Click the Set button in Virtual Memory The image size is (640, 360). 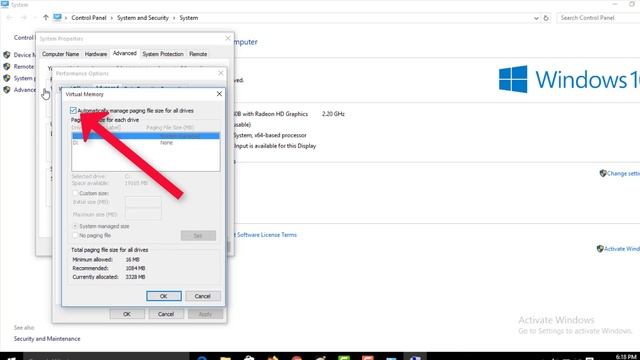click(198, 236)
